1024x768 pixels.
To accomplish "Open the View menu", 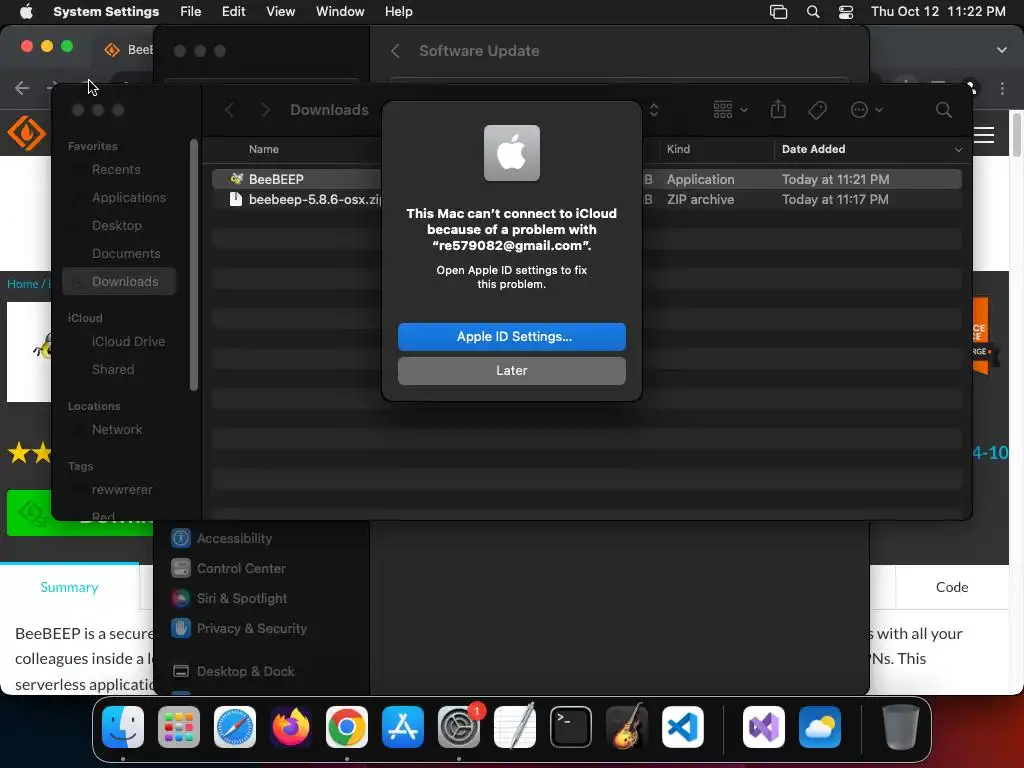I will click(280, 12).
